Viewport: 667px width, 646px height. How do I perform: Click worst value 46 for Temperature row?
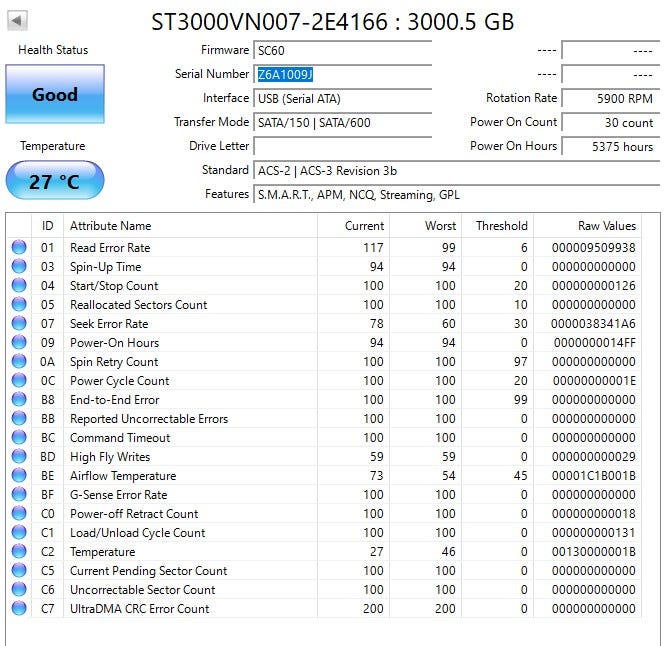pyautogui.click(x=448, y=552)
